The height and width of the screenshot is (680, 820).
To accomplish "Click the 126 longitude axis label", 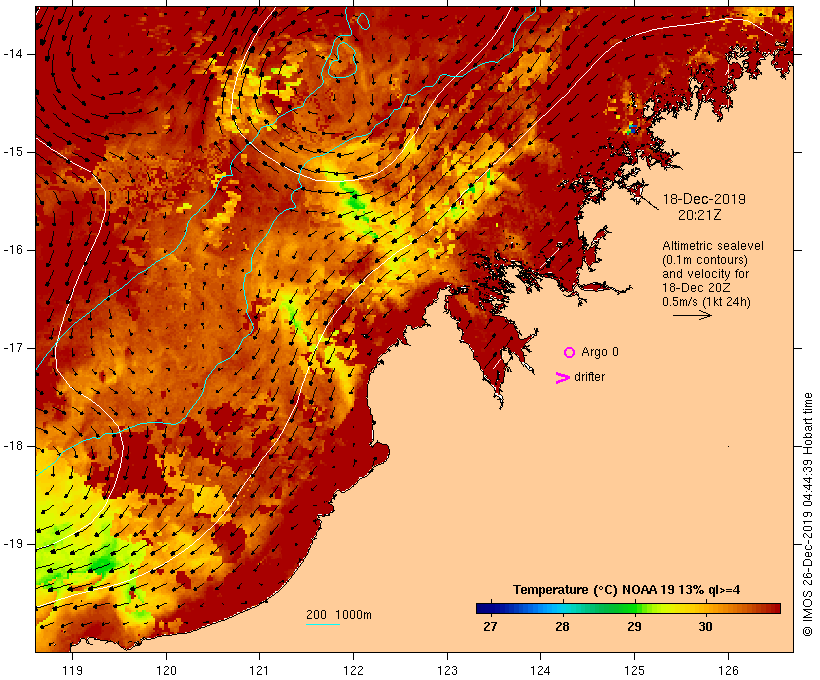I will coord(728,670).
